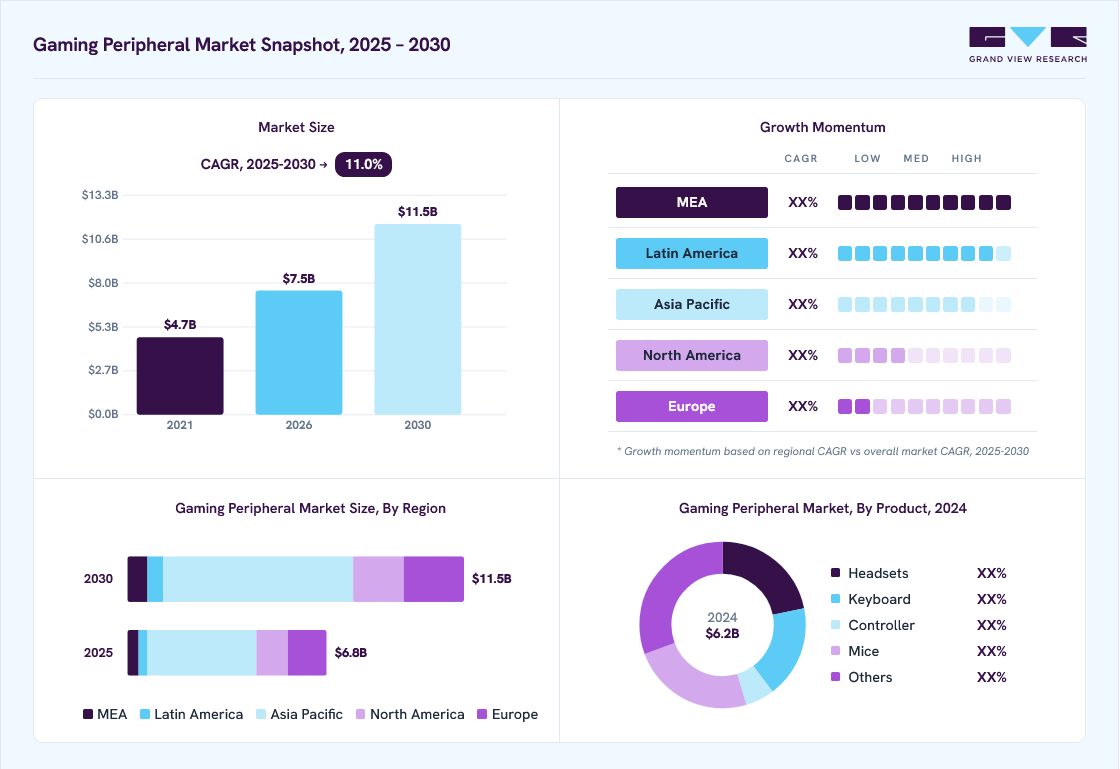1120x769 pixels.
Task: Click the Others legend color square
Action: (836, 676)
